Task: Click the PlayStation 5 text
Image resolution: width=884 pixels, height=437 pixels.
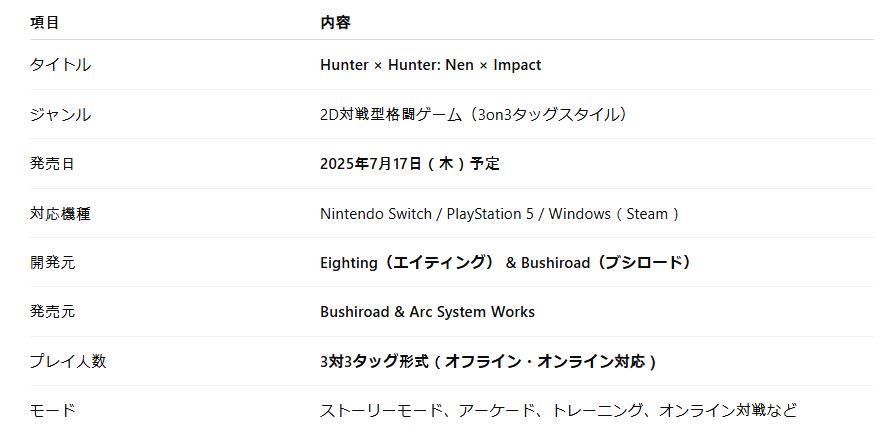Action: coord(484,213)
